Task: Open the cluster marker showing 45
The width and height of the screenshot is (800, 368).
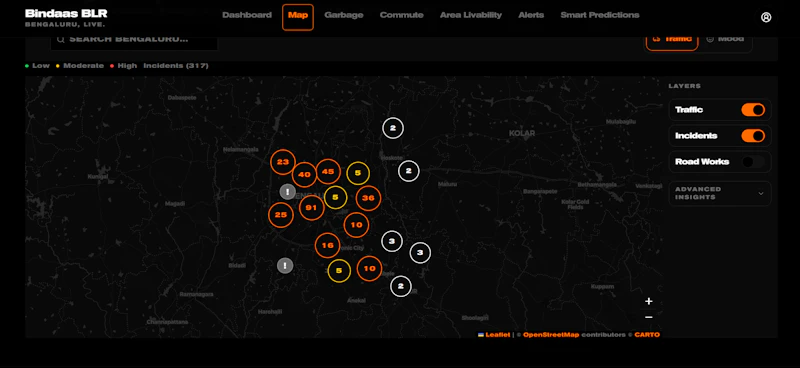Action: coord(328,171)
